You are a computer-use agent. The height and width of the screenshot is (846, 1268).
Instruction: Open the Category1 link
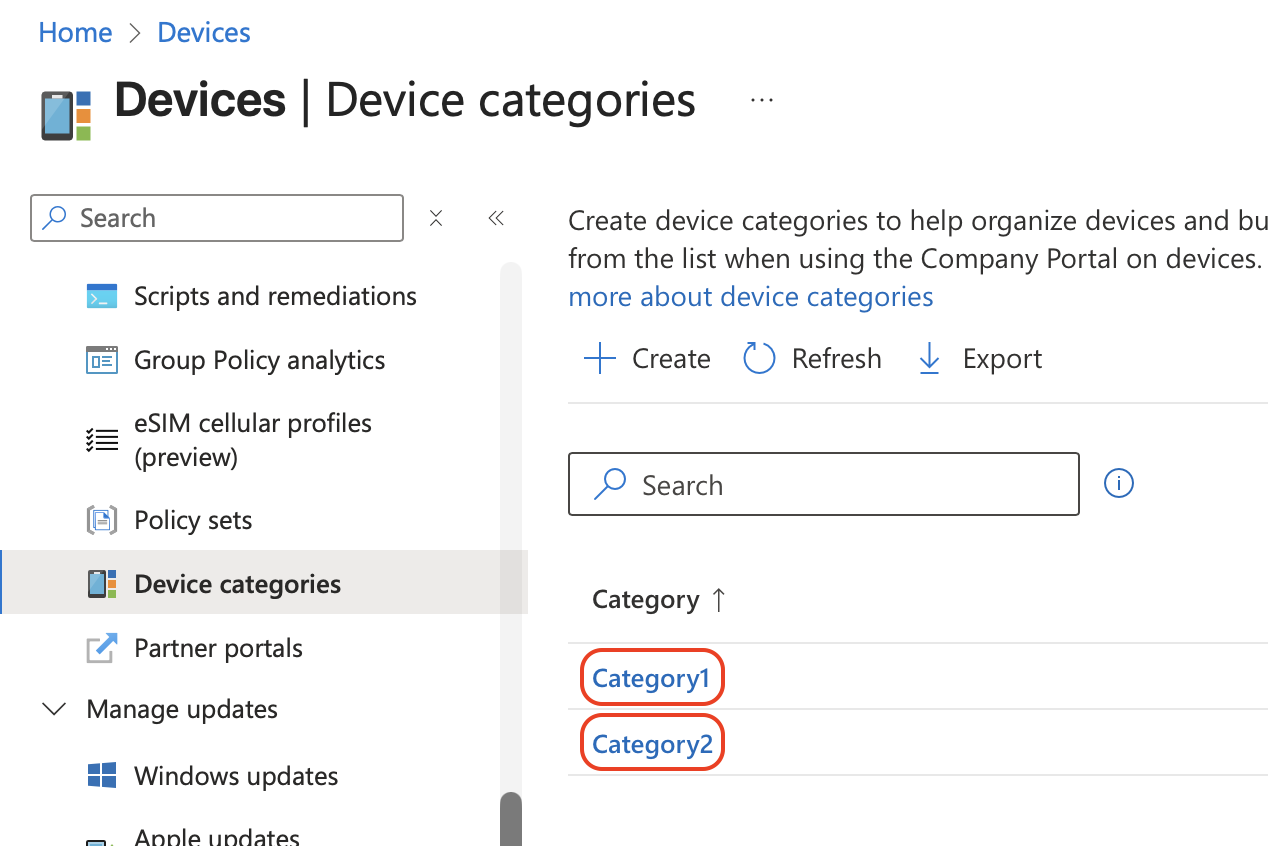651,679
